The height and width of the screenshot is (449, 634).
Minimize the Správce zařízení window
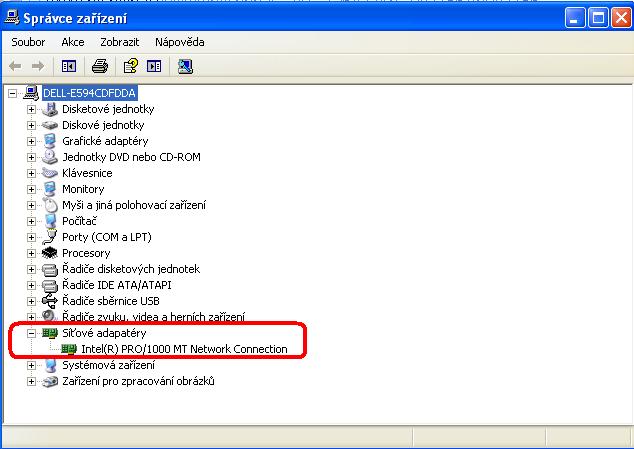(575, 18)
